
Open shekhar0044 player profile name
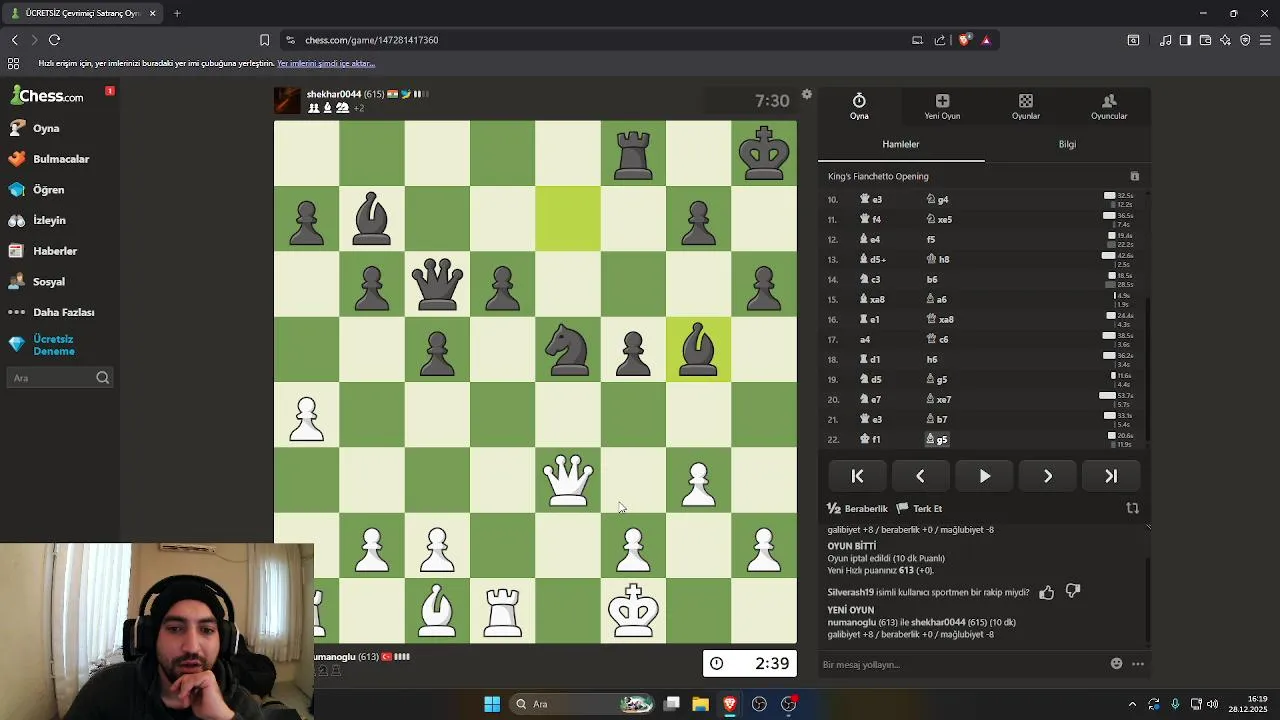334,94
